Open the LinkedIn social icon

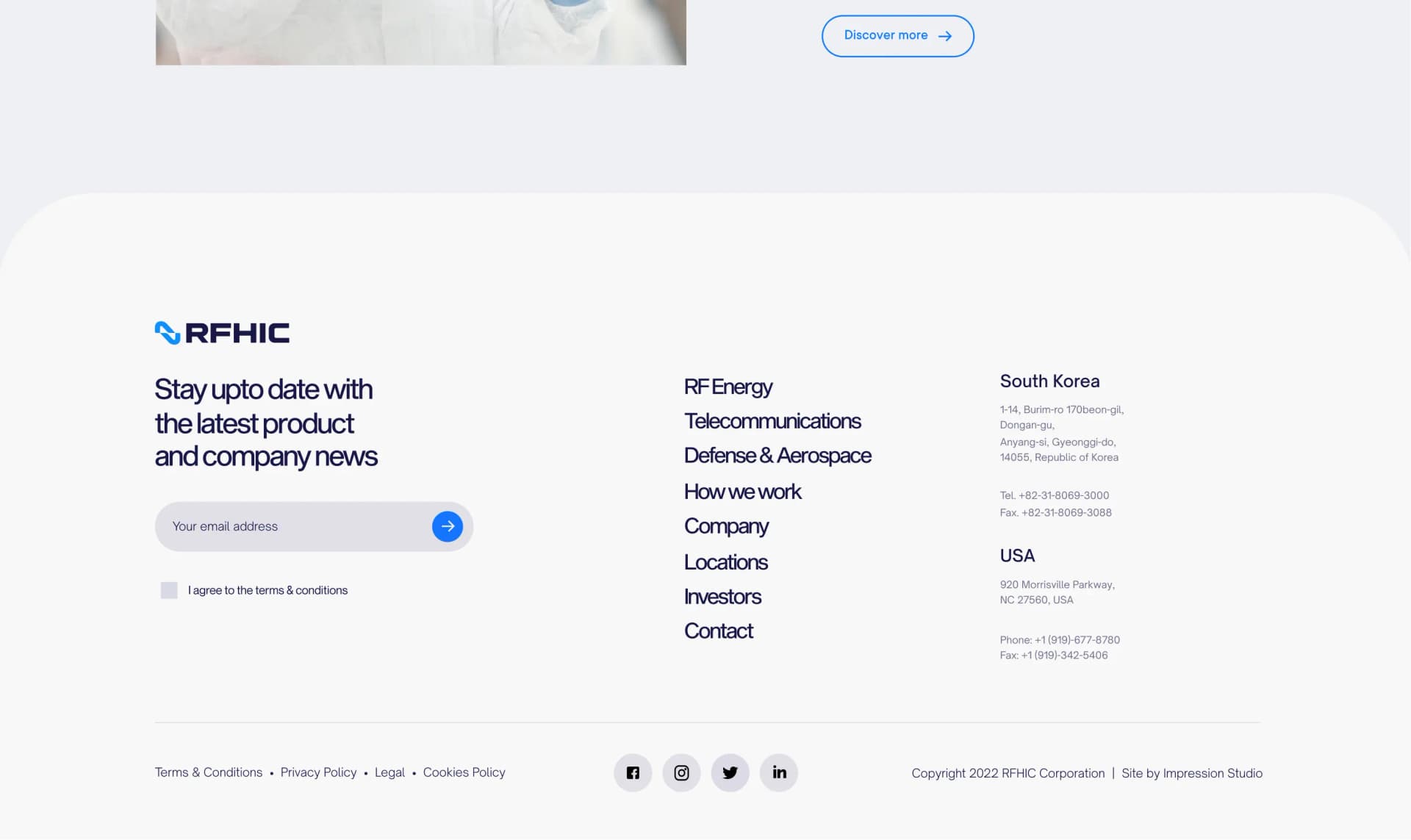click(x=779, y=772)
